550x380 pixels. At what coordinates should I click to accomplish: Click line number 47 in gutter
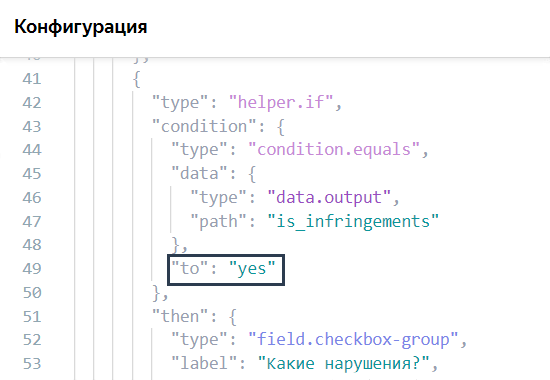coord(32,221)
